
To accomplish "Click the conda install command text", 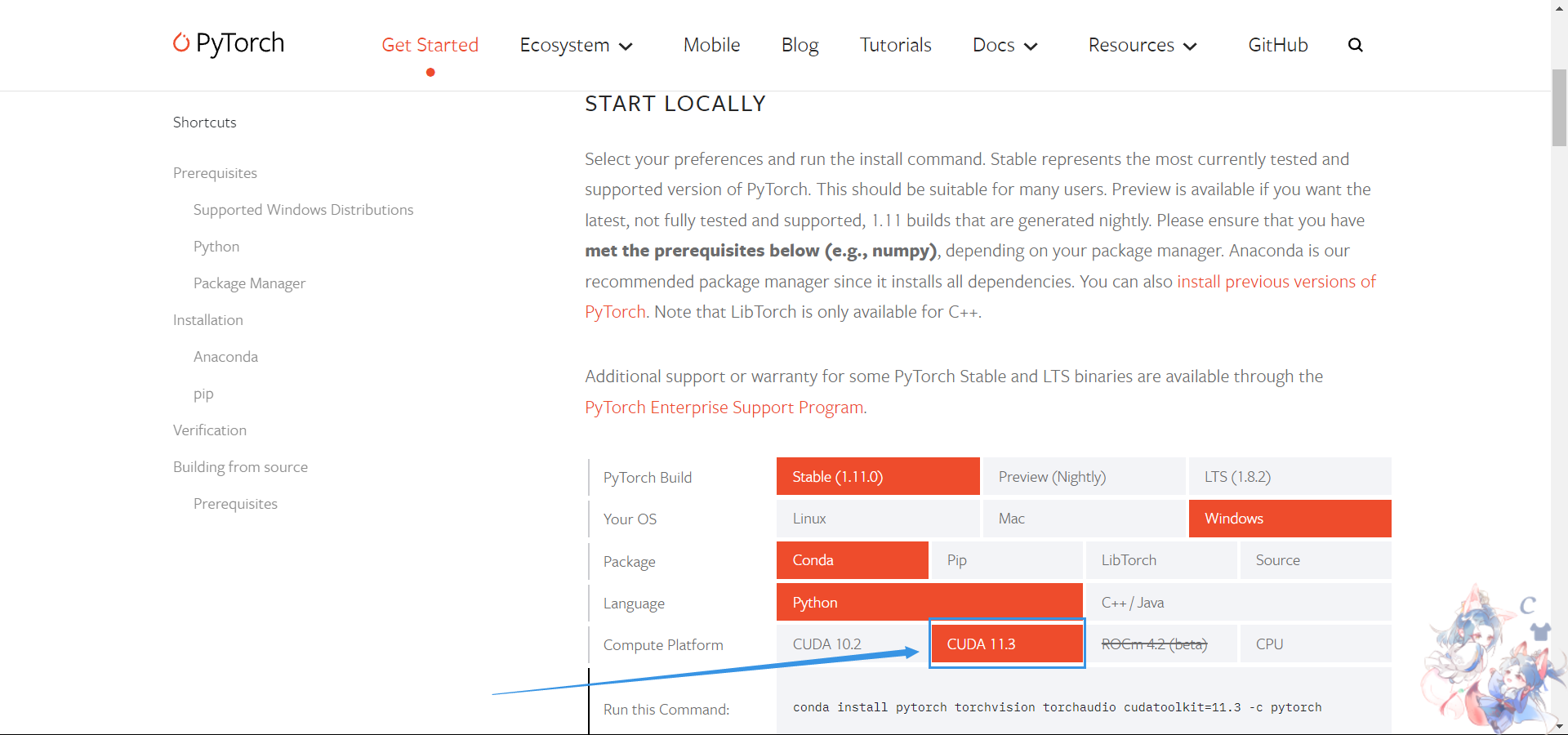I will coord(1057,707).
